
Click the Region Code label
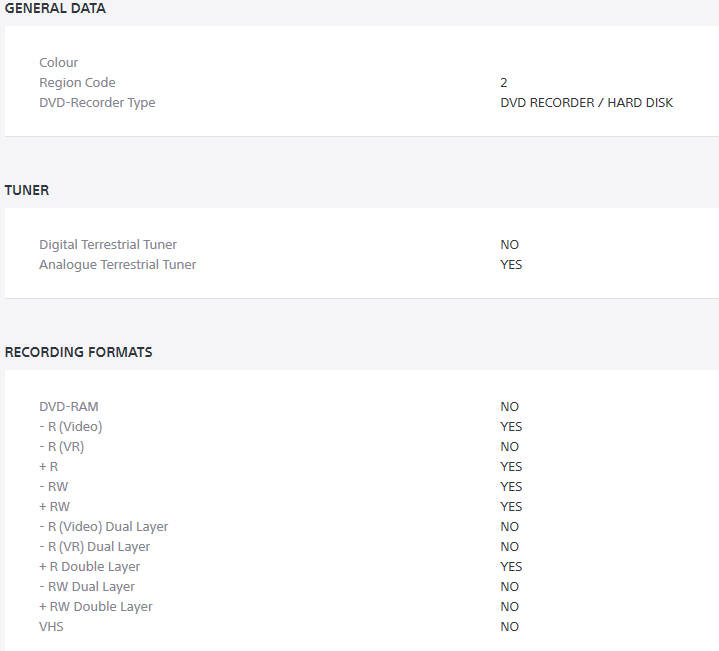pos(77,83)
